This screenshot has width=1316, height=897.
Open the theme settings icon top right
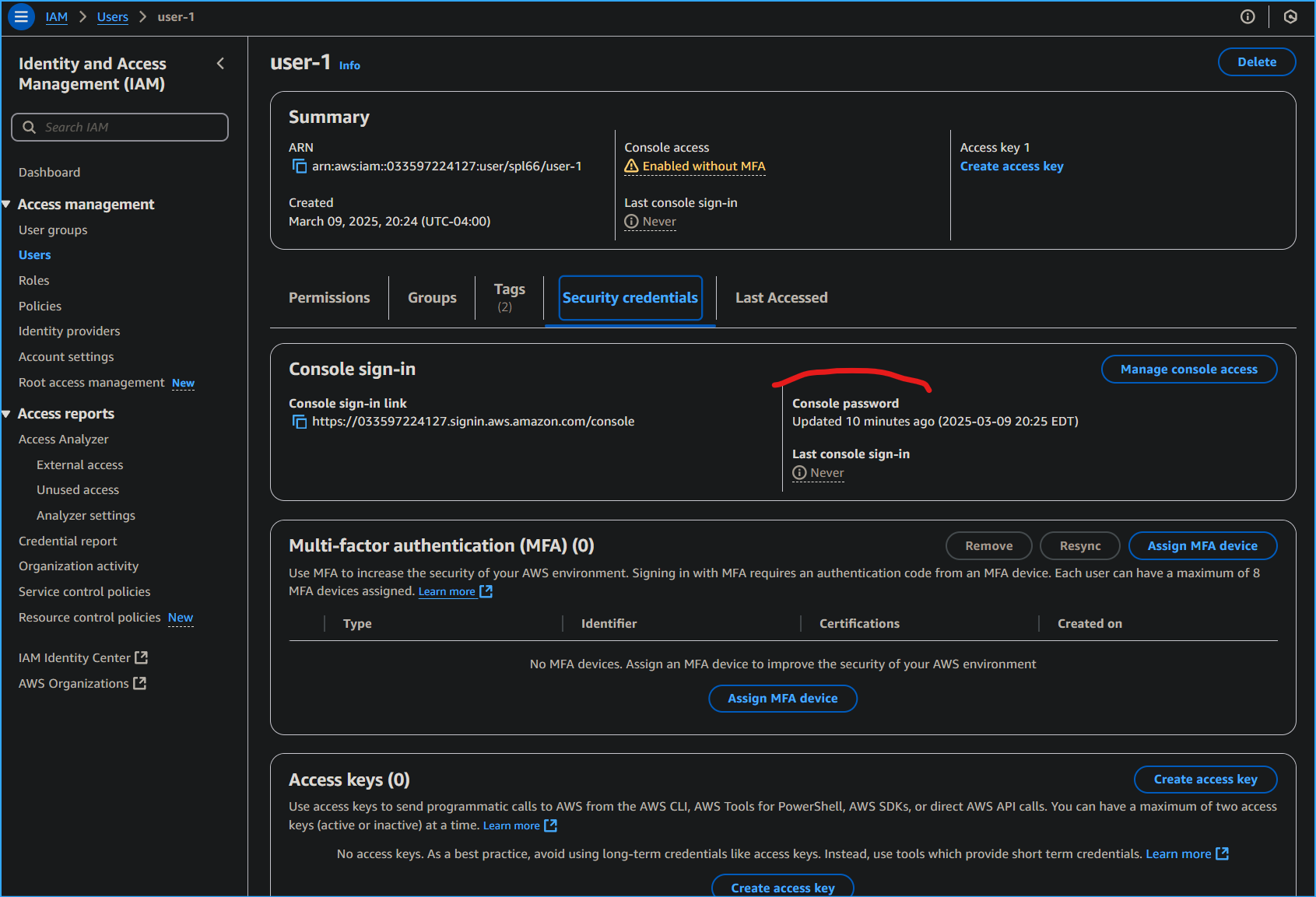(1290, 16)
